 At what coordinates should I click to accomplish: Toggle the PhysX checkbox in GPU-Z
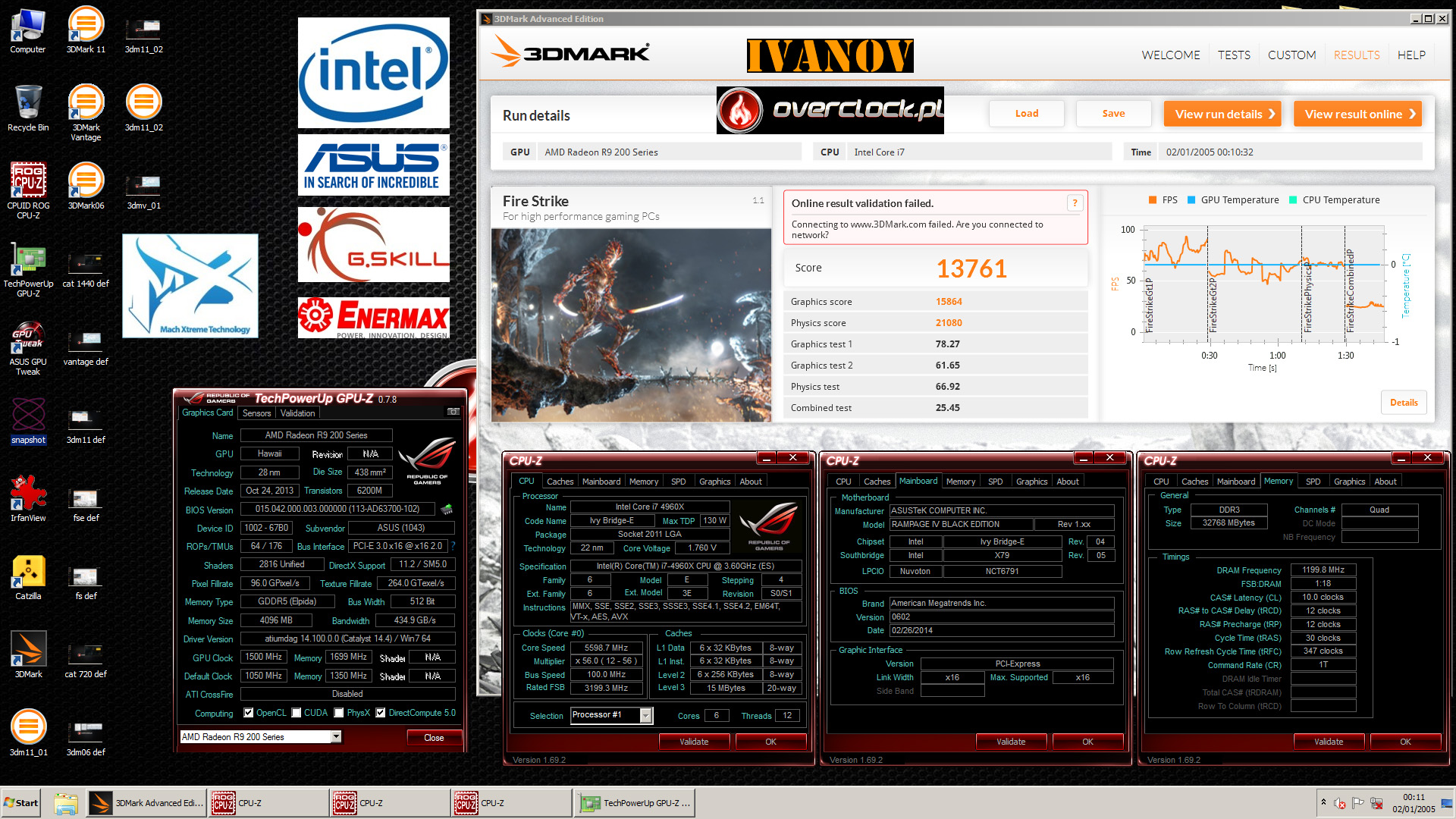(x=339, y=713)
